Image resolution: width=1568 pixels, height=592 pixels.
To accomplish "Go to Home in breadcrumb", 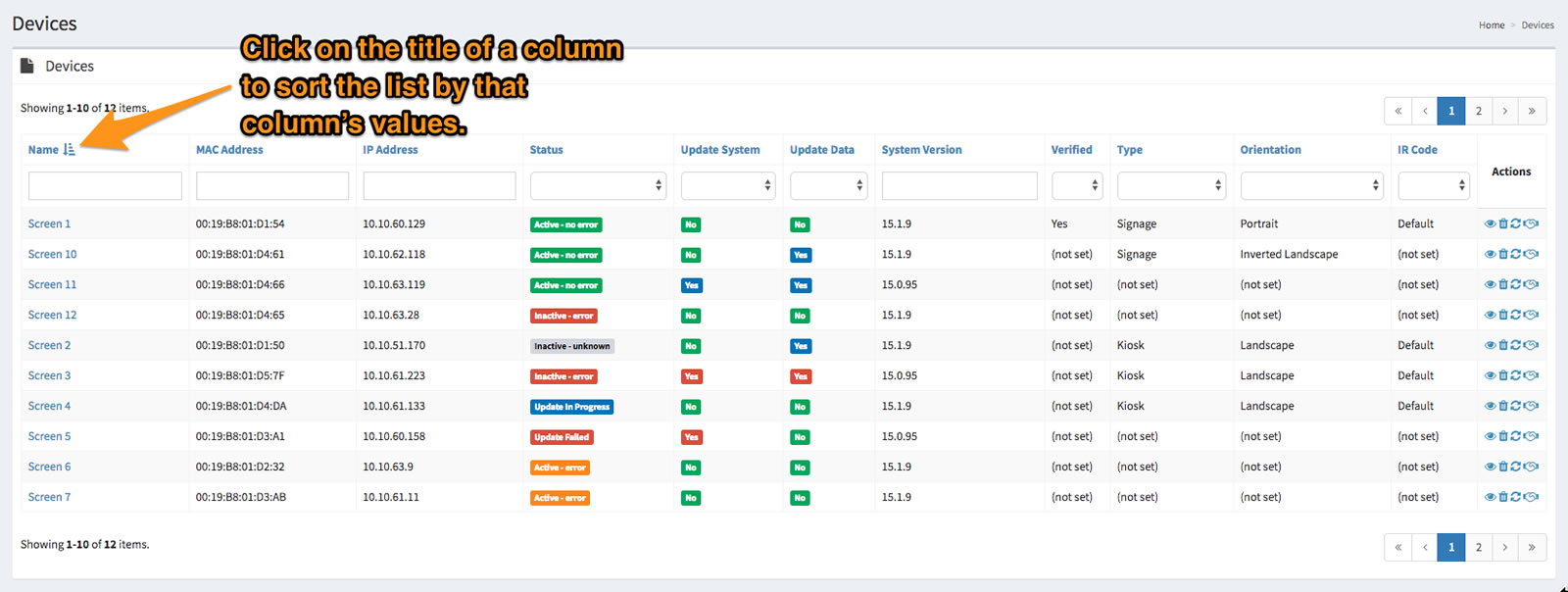I will click(x=1491, y=25).
